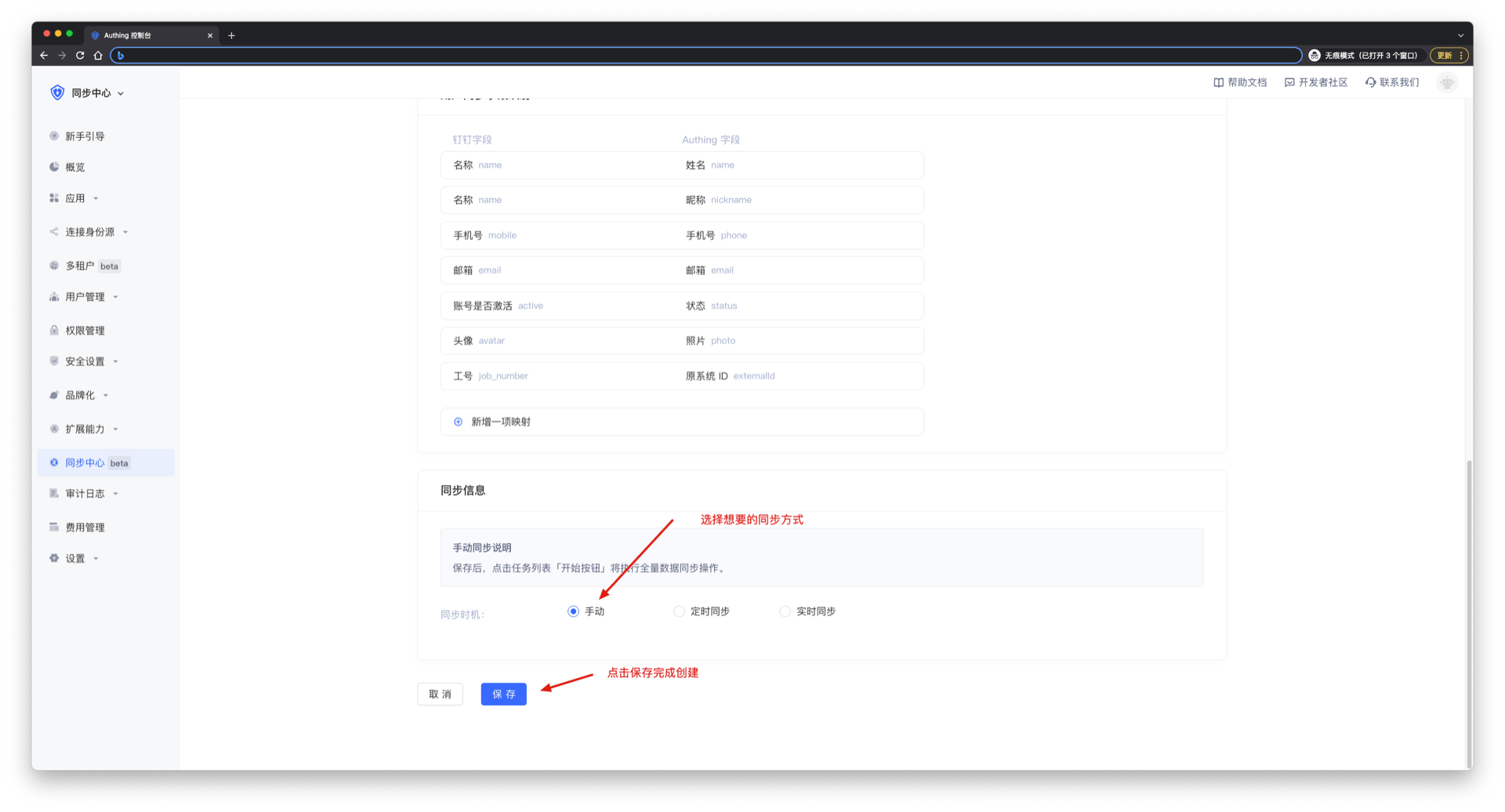Expand the 应用 sidebar menu
The image size is (1505, 812).
click(75, 198)
